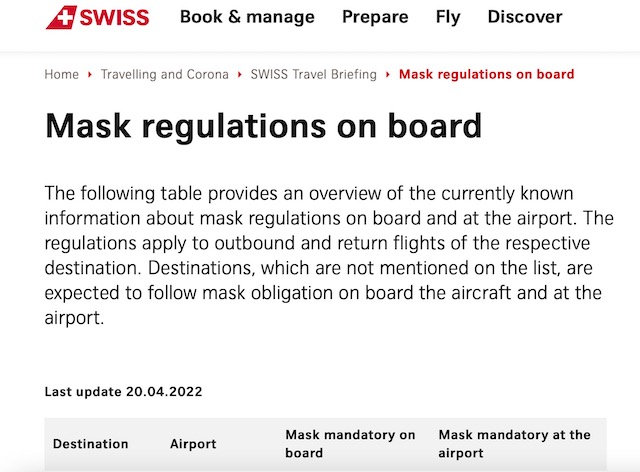The height and width of the screenshot is (472, 640).
Task: Click the SWISS wordmark in the header
Action: coord(114,18)
